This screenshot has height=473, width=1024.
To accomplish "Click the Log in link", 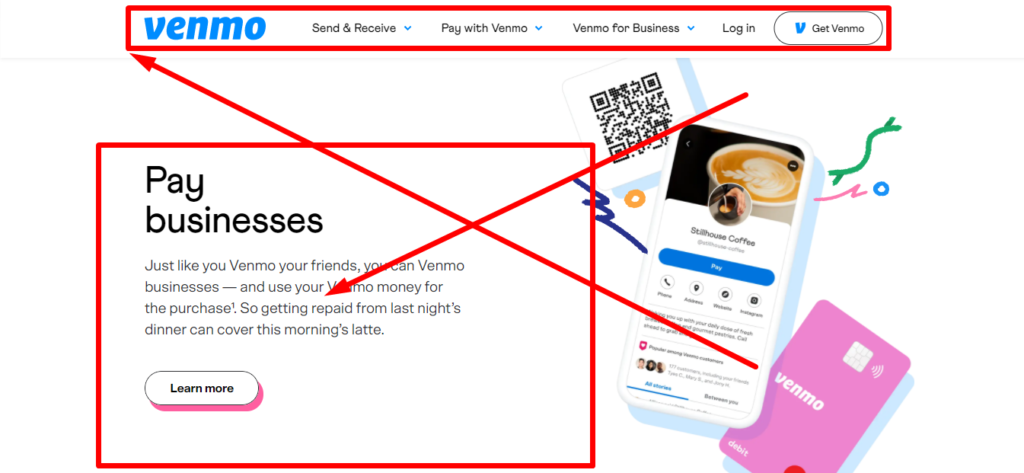I will (739, 28).
